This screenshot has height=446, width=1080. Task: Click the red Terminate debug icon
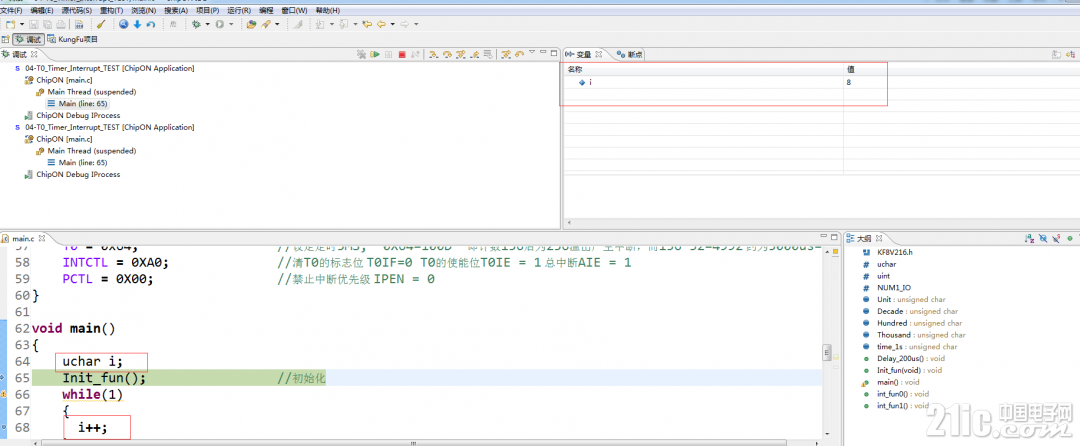point(402,54)
